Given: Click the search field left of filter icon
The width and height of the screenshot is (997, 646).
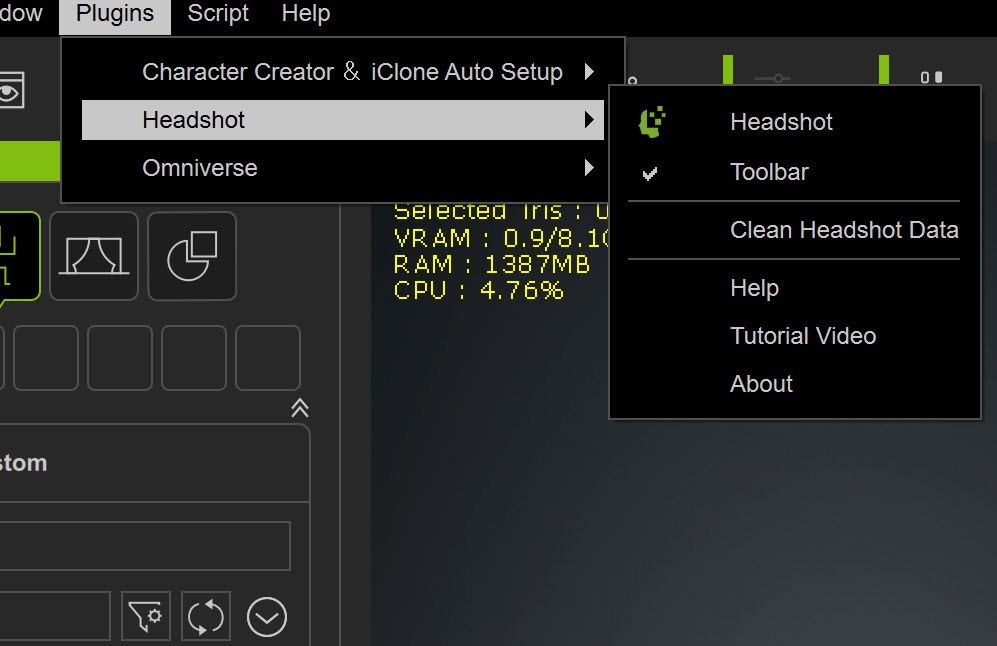Looking at the screenshot, I should [55, 616].
